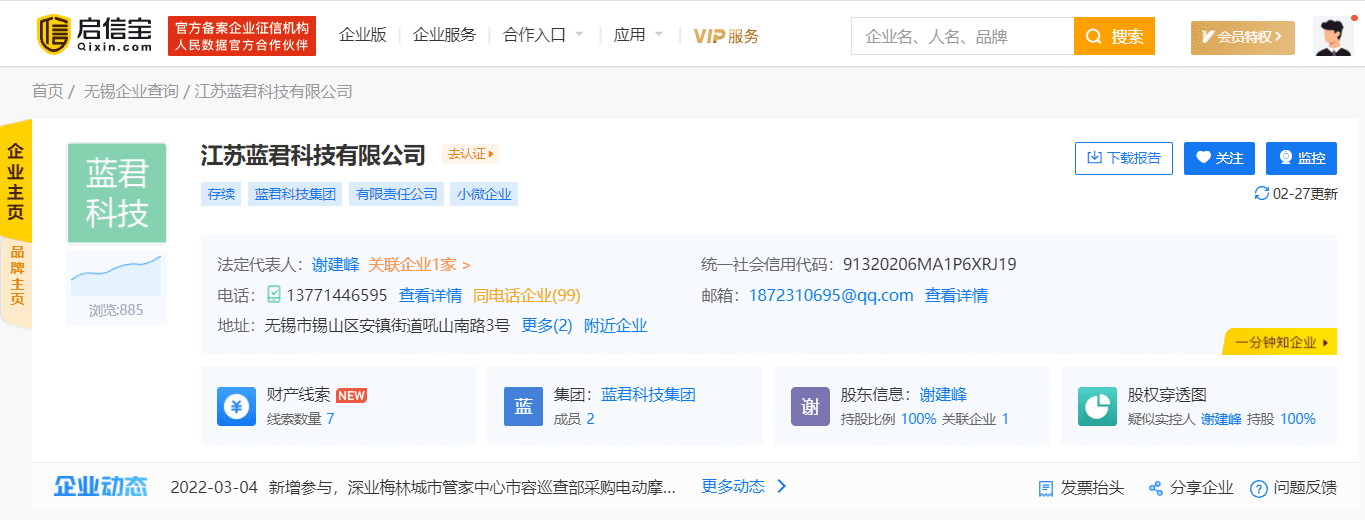Screen dimensions: 1365x520
Task: Click the 小微企业 tag
Action: [484, 194]
